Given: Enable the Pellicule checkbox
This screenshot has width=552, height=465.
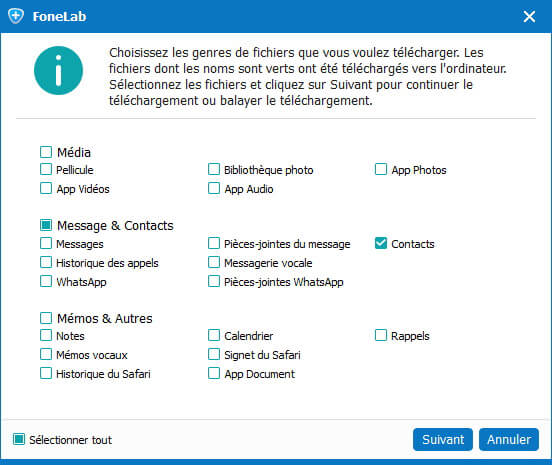Looking at the screenshot, I should tap(46, 169).
